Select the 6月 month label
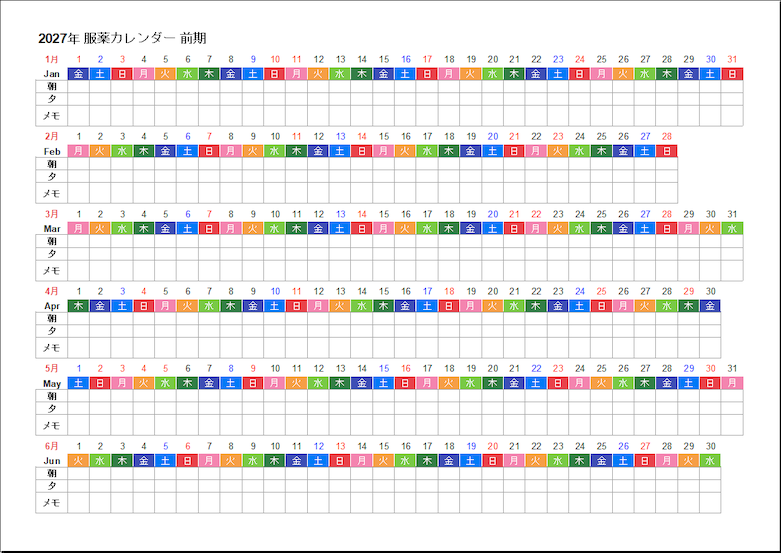 click(51, 446)
